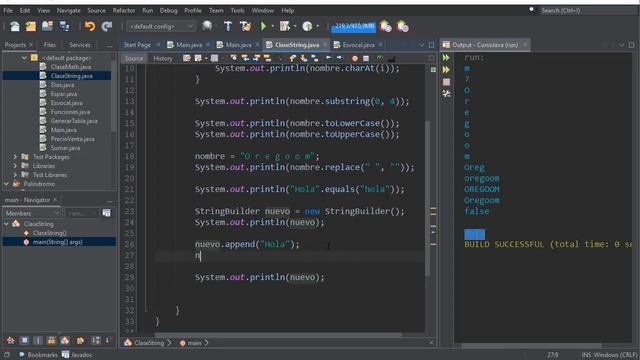This screenshot has width=640, height=360.
Task: Select GenerarTabla.java in project tree
Action: 74,121
